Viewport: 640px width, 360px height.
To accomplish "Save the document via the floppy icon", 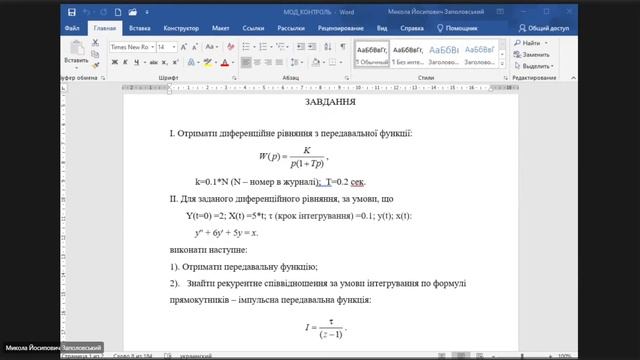I will coord(72,12).
